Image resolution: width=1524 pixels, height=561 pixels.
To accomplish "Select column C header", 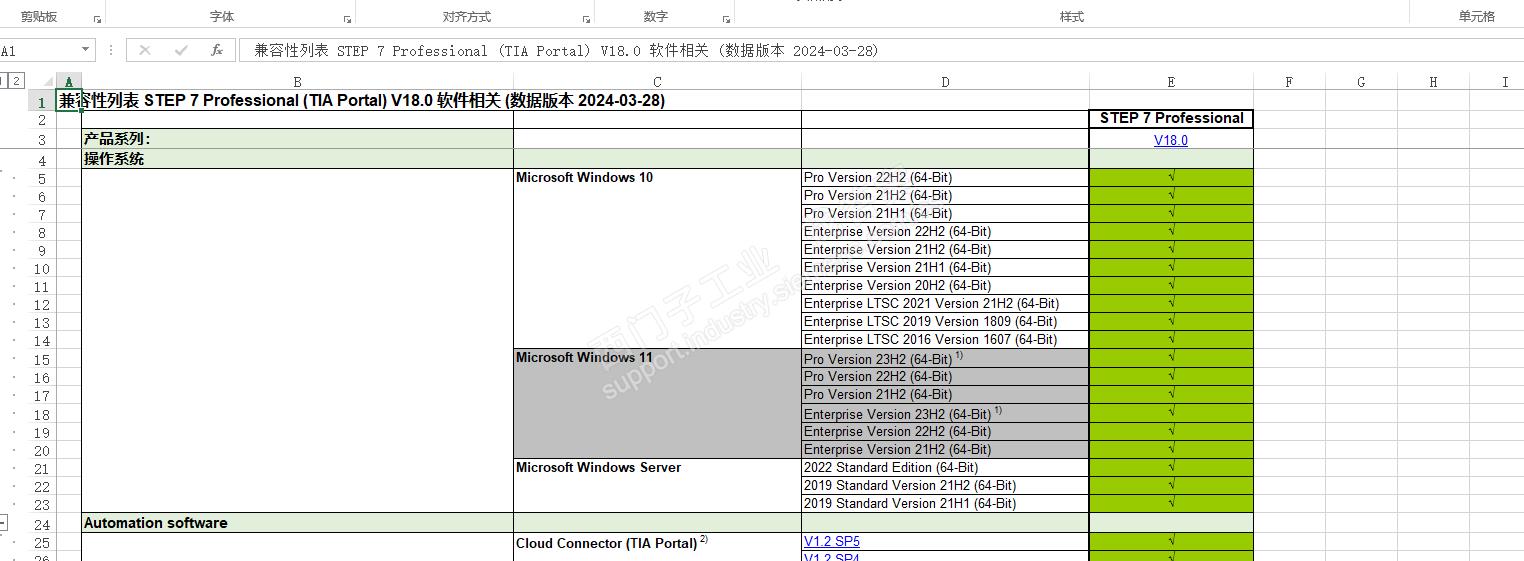I will [657, 82].
